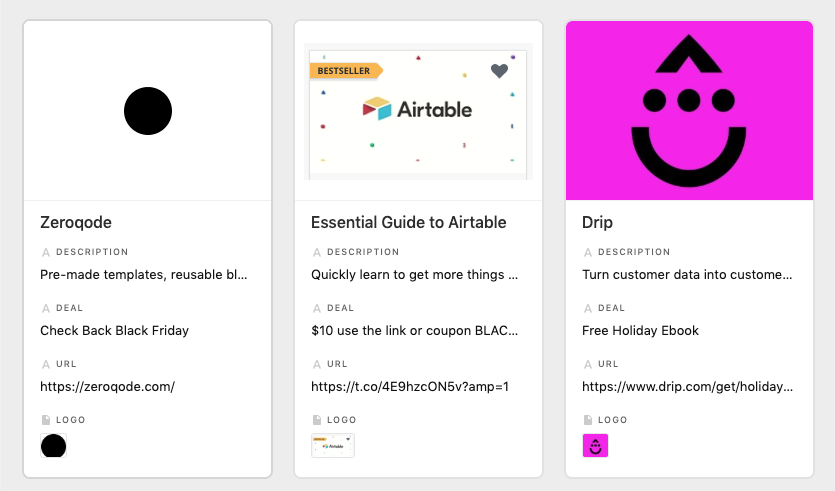Screen dimensions: 835x491
Task: Select 'Turn customer data into custome...' description
Action: tap(687, 275)
